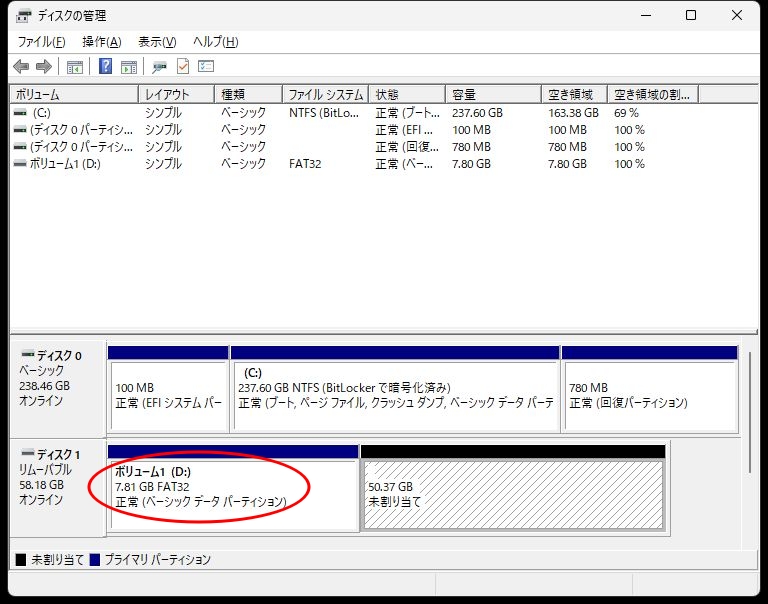Open the 表示(V) menu
The height and width of the screenshot is (604, 768).
[157, 42]
